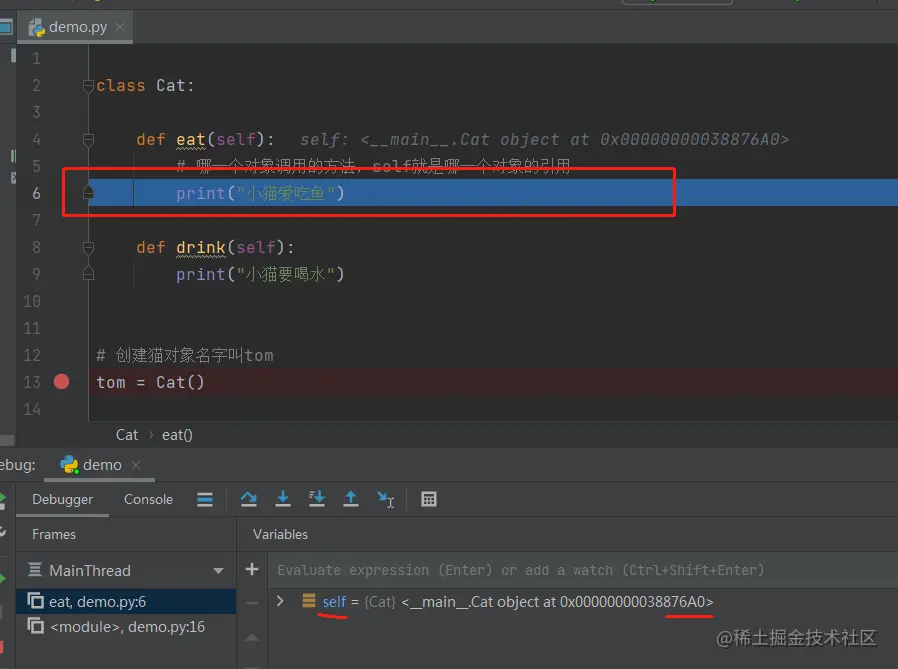Open the Console tab

click(148, 499)
